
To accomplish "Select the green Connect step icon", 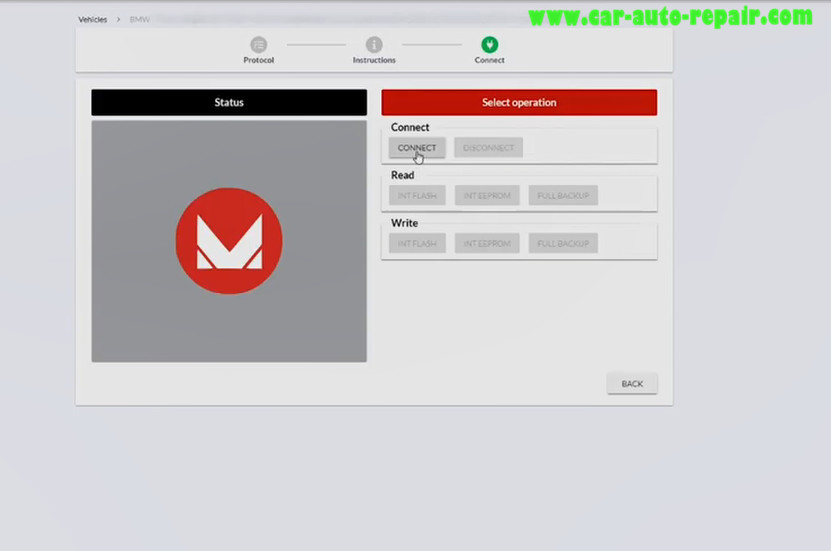I will pyautogui.click(x=490, y=45).
